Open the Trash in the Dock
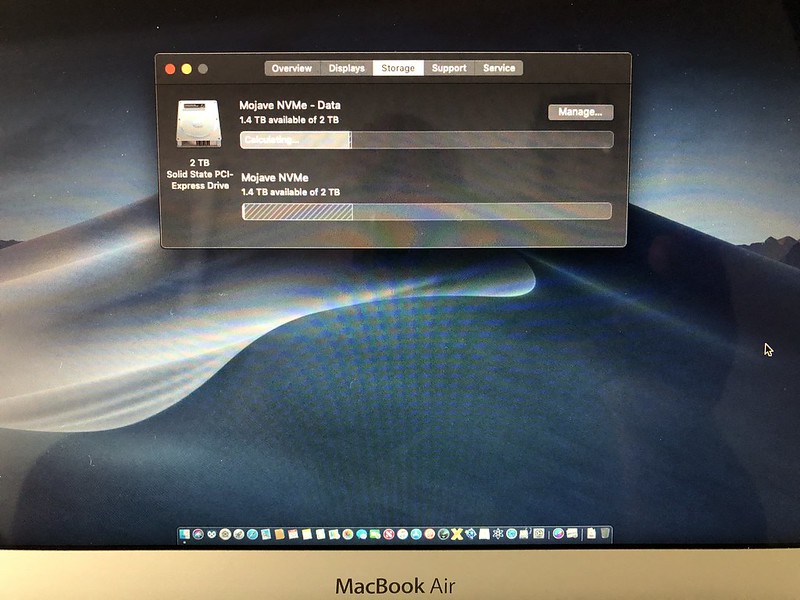The image size is (800, 600). pos(605,533)
